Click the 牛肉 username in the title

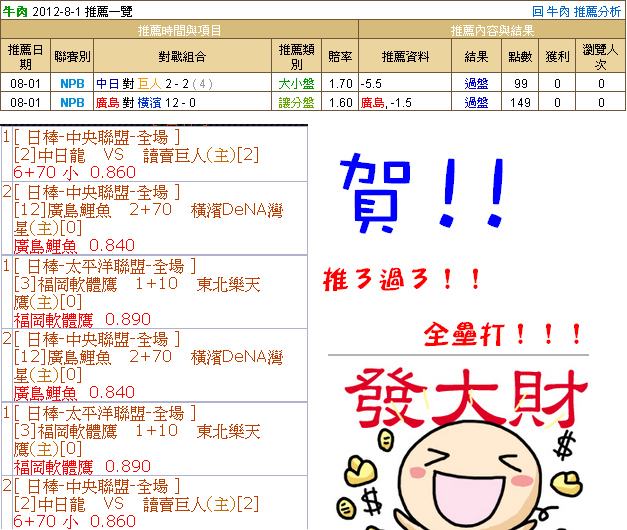[15, 12]
